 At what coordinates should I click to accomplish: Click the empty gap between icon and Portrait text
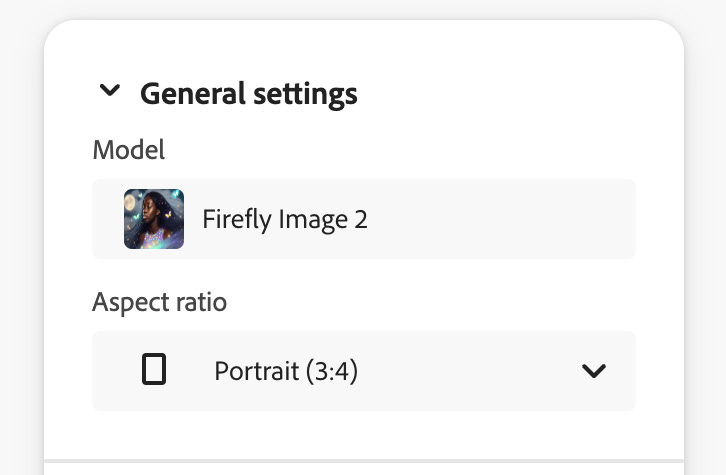(190, 371)
